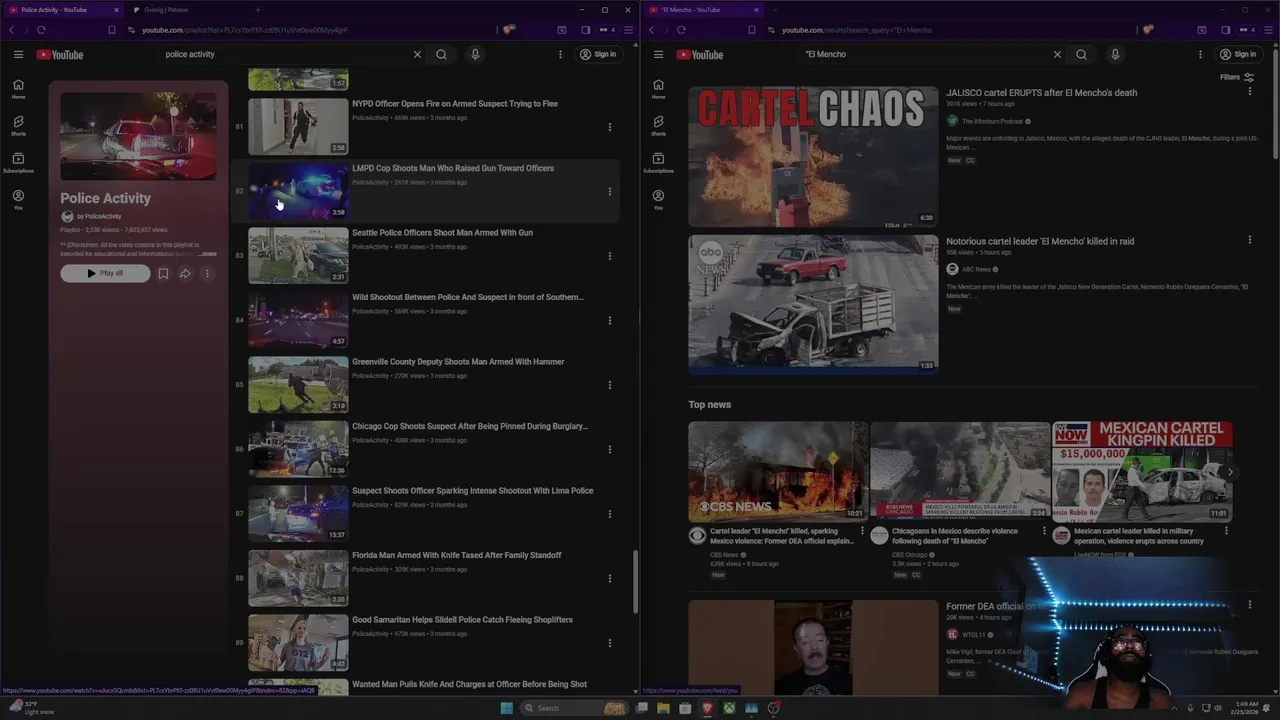Open Xbox app from the taskbar
1280x720 pixels.
click(729, 708)
